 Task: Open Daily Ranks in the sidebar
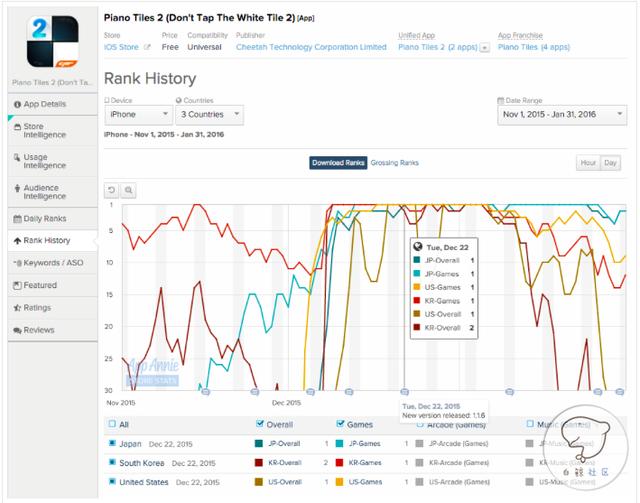click(x=46, y=218)
